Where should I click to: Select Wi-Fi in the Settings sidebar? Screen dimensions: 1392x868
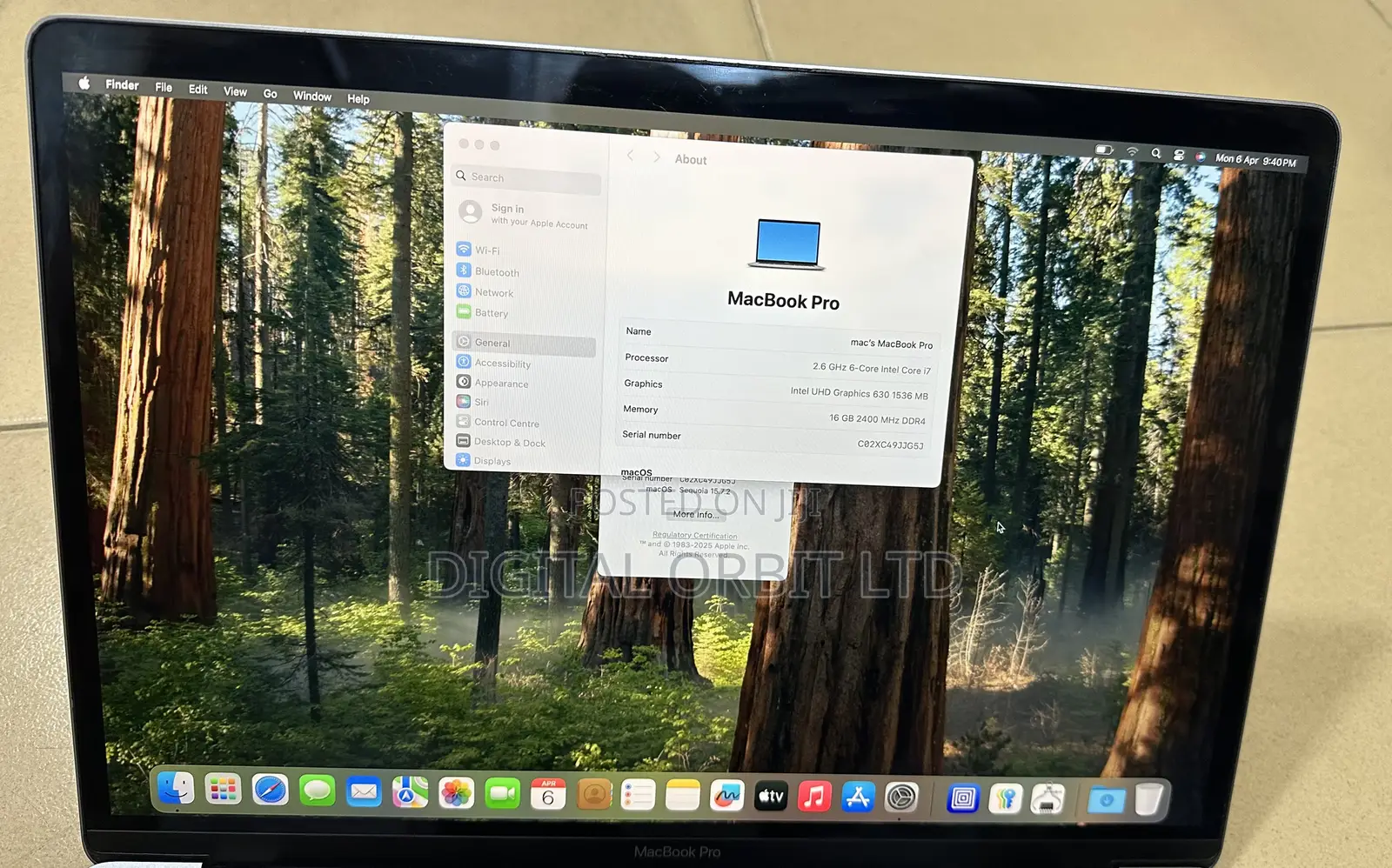coord(478,250)
